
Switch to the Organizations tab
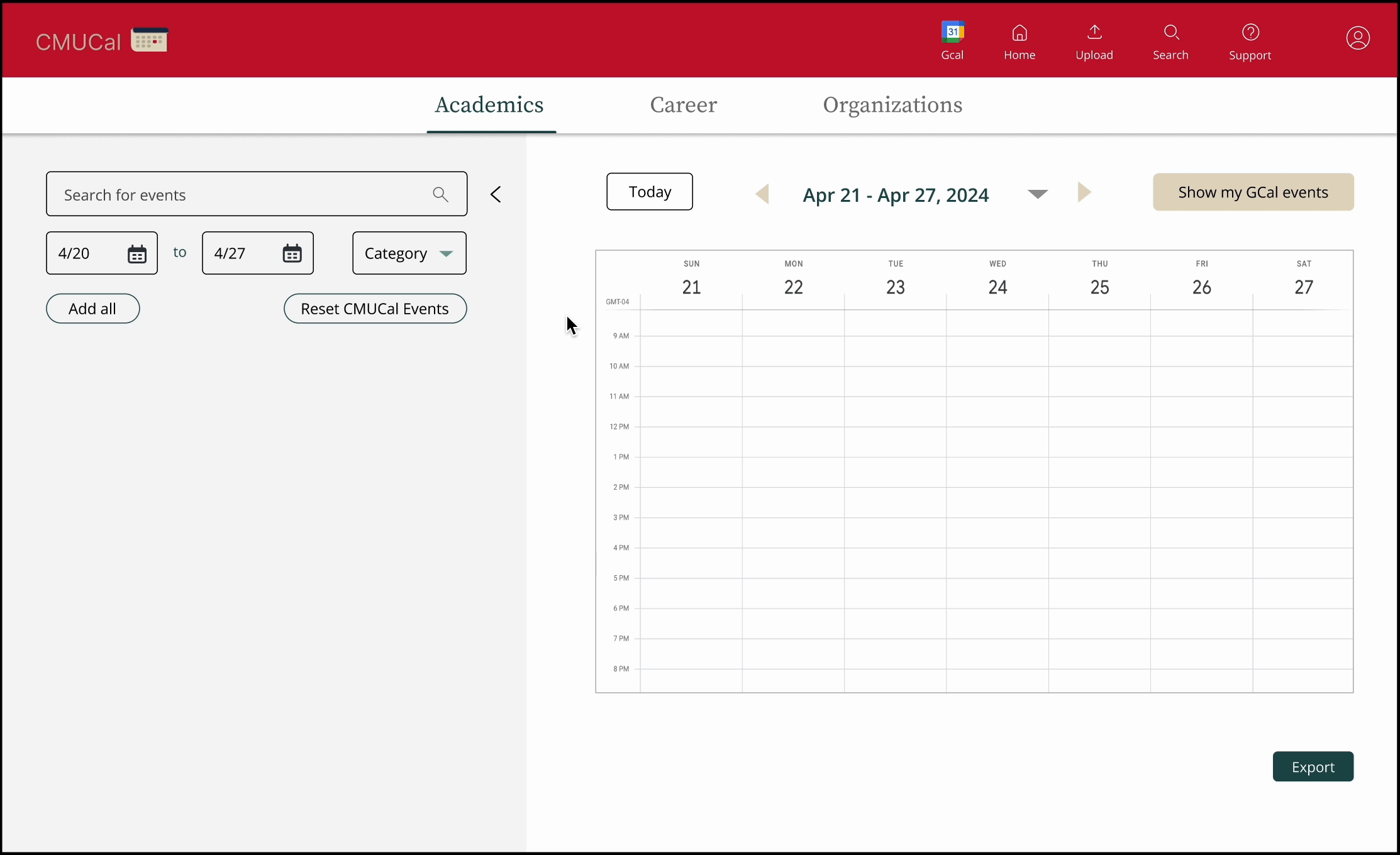click(x=892, y=104)
